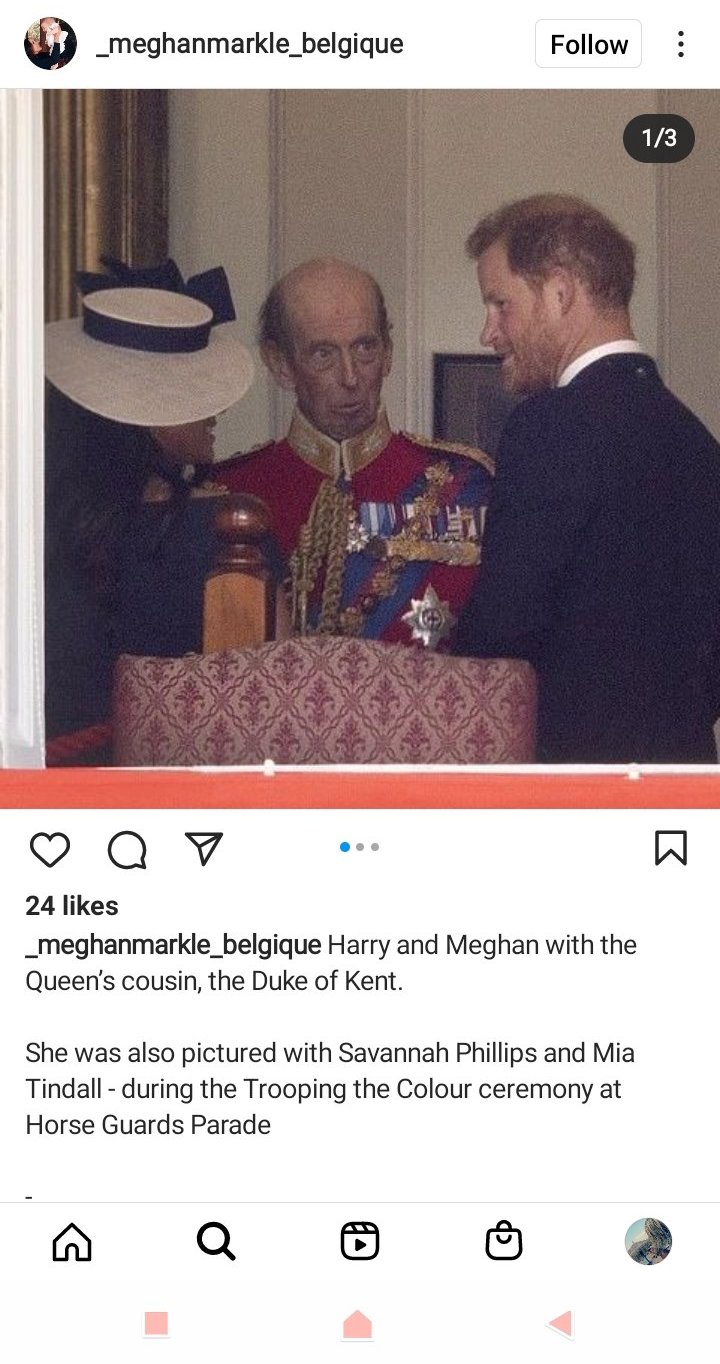Tap the caption's _meghanmarkle_belgique username
This screenshot has width=720, height=1364.
[173, 945]
